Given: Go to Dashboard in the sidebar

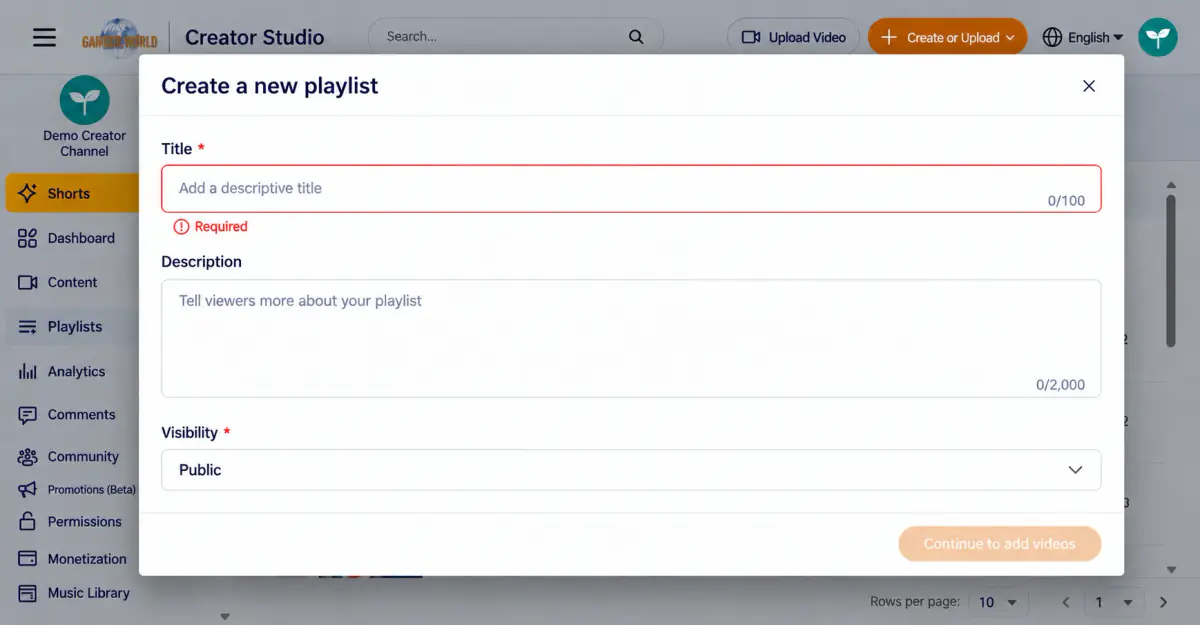Looking at the screenshot, I should click(x=72, y=238).
